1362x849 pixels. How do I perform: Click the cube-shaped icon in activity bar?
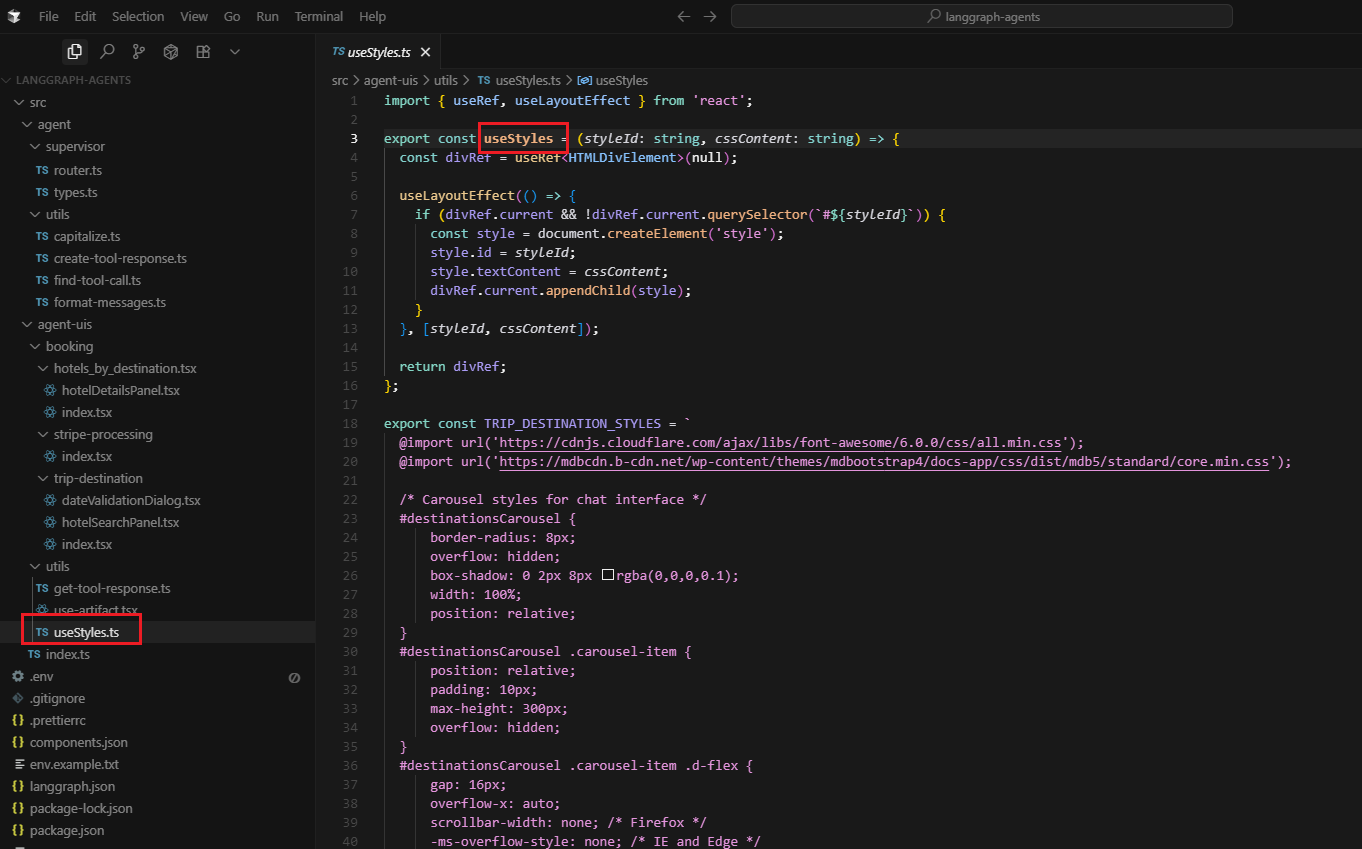click(x=171, y=52)
